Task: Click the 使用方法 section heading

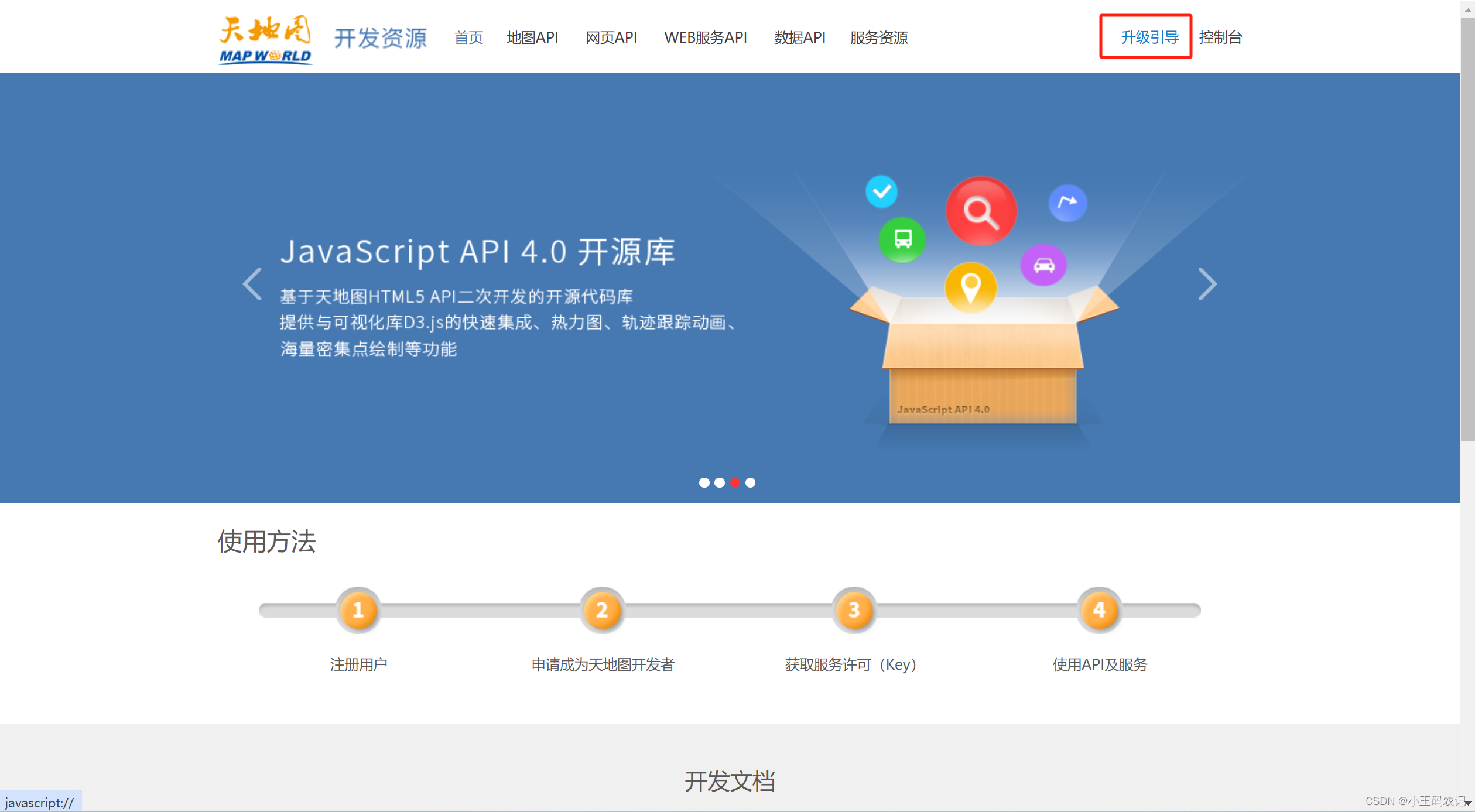Action: tap(266, 541)
